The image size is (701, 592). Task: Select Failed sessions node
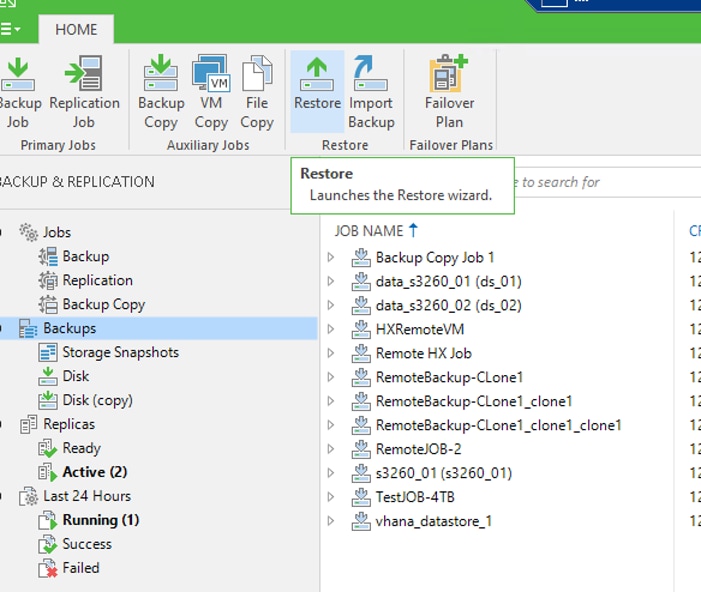[80, 568]
